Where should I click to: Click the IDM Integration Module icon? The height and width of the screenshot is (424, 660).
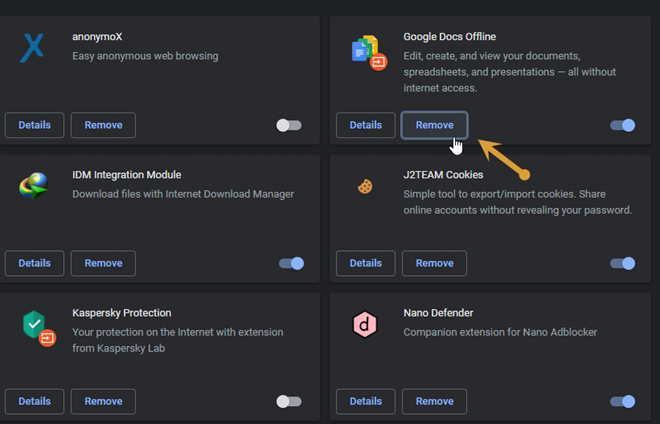[34, 184]
